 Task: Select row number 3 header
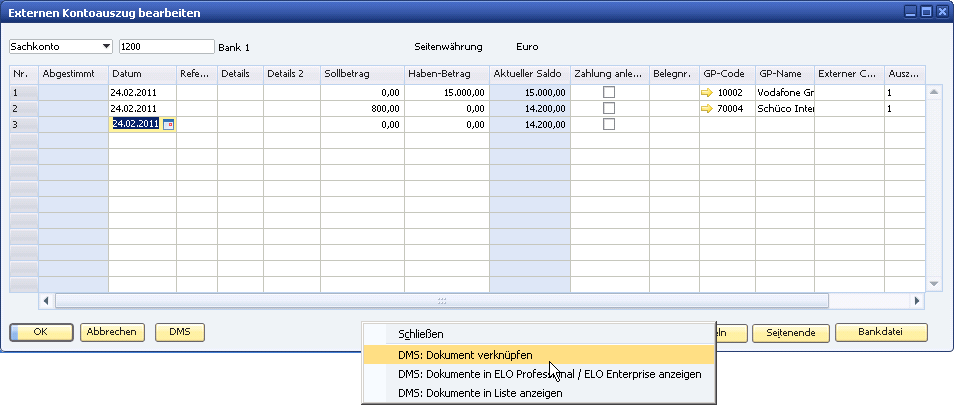pyautogui.click(x=24, y=124)
